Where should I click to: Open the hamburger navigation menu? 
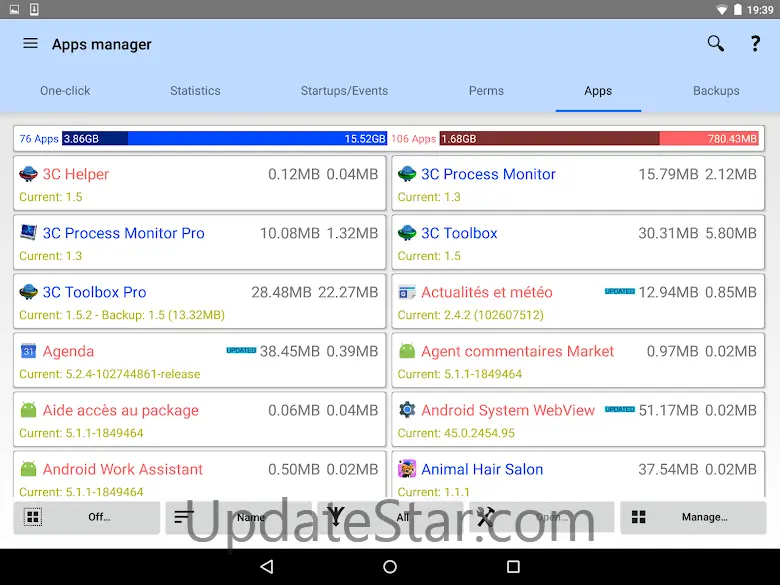coord(30,44)
